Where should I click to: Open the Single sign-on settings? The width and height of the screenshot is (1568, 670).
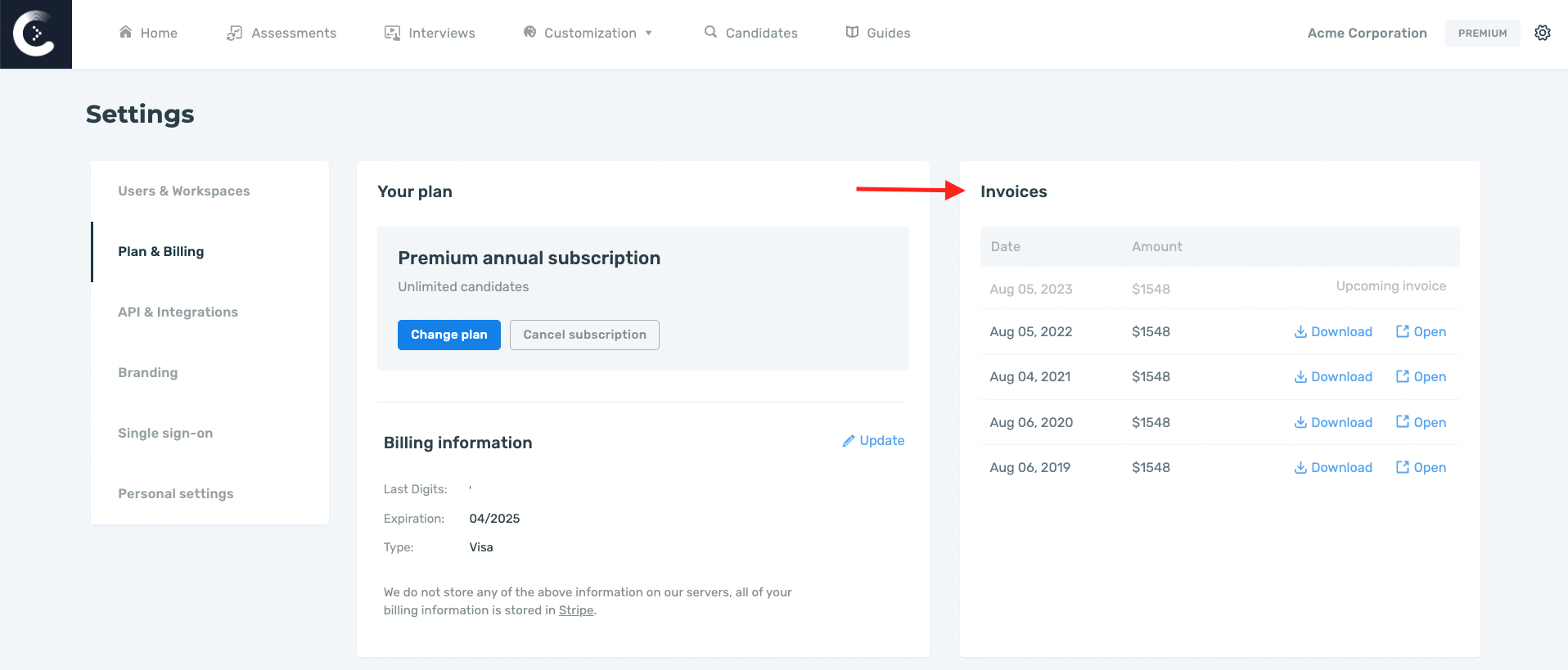click(x=165, y=433)
